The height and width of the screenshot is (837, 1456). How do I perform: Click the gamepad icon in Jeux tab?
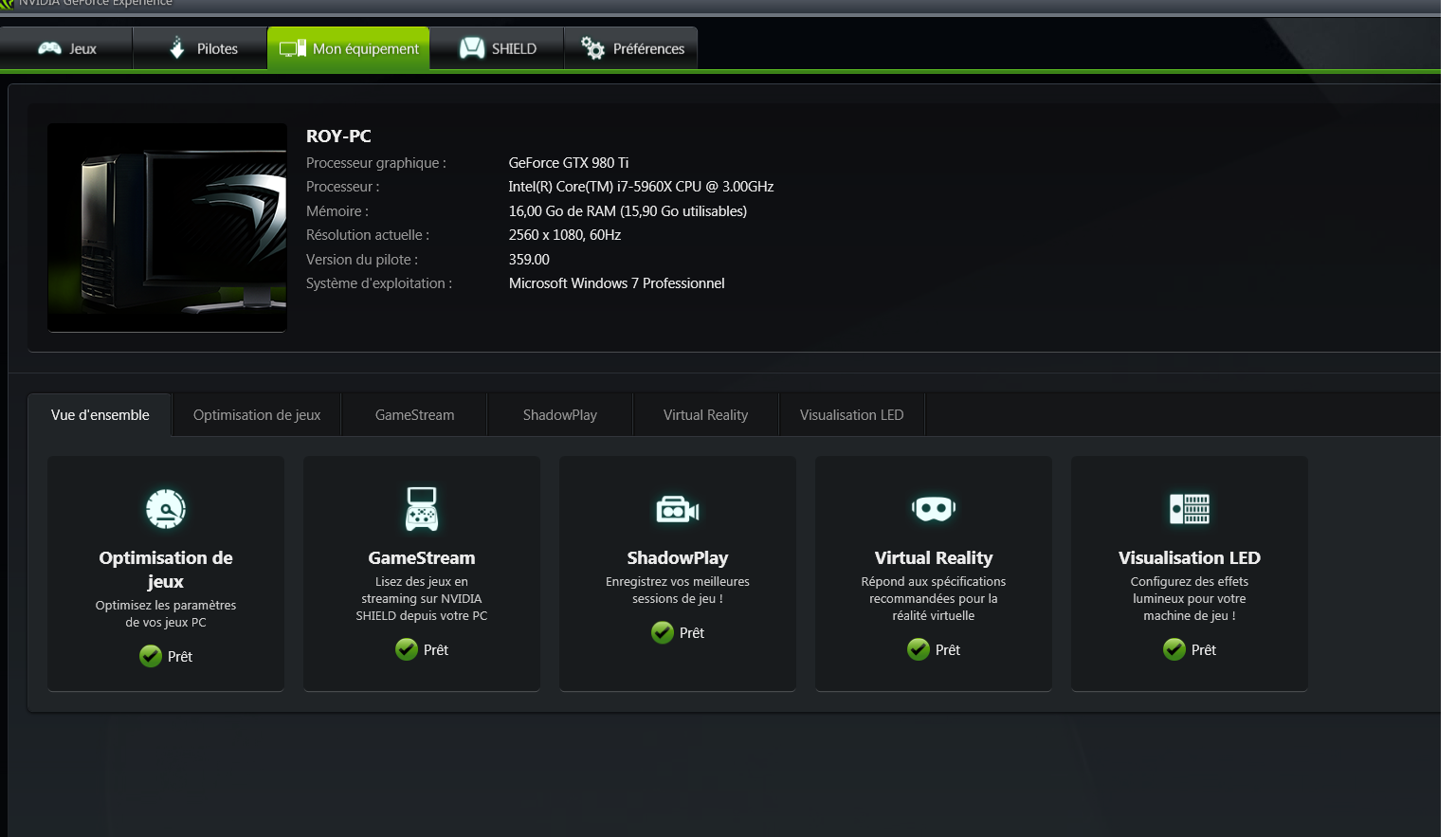pos(49,48)
